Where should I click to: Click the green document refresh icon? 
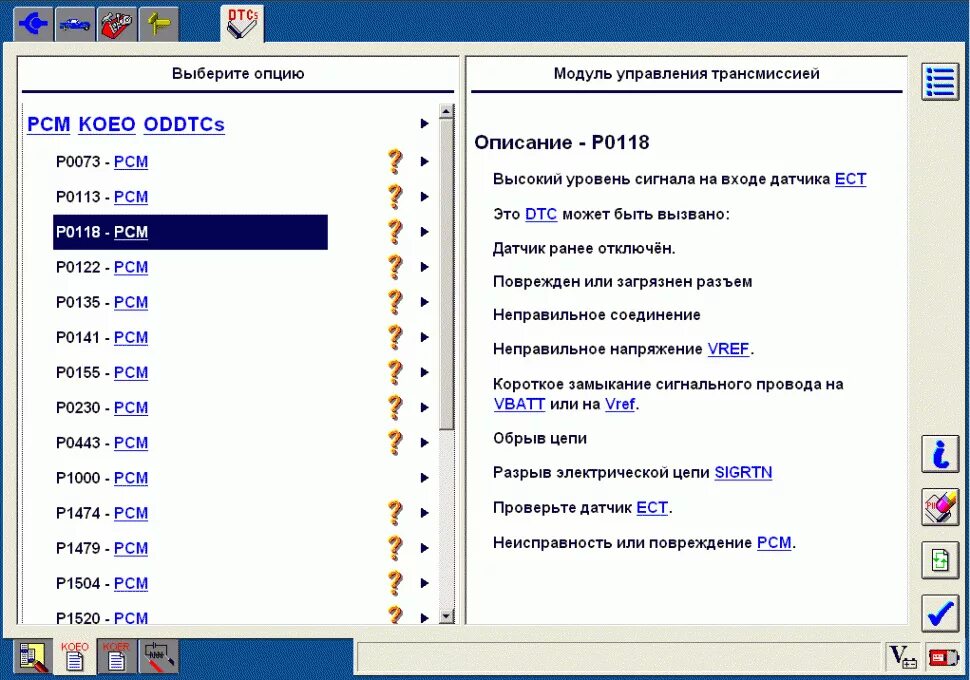[x=940, y=561]
